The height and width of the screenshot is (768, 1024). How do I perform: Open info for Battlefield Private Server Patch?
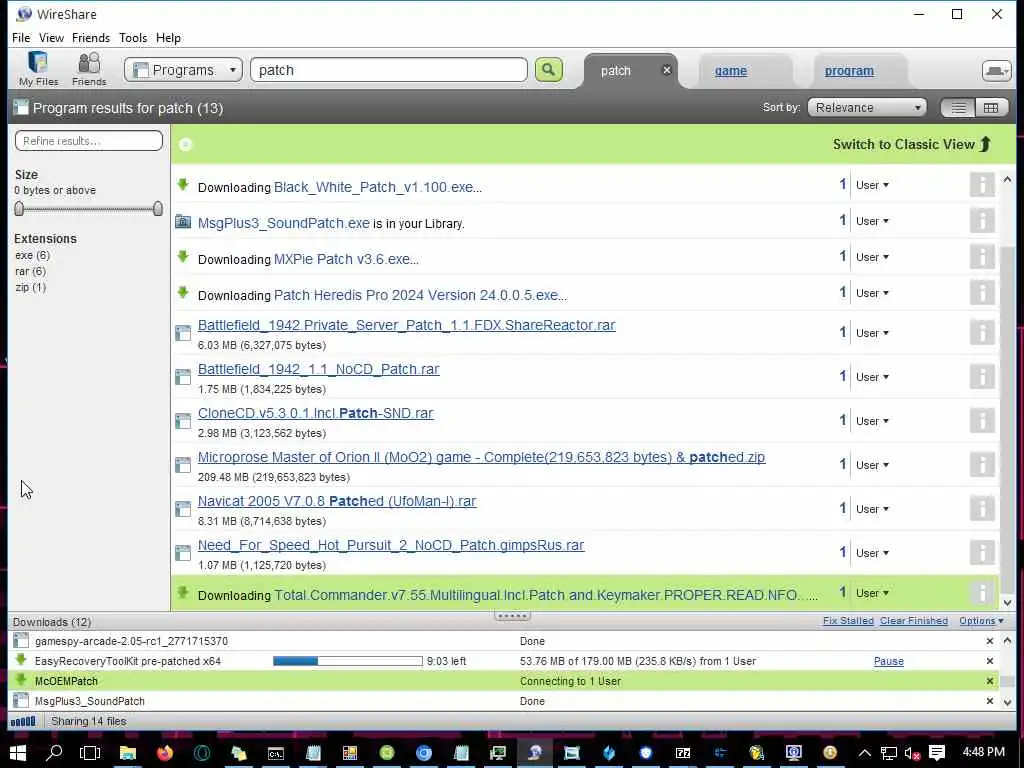(x=982, y=332)
